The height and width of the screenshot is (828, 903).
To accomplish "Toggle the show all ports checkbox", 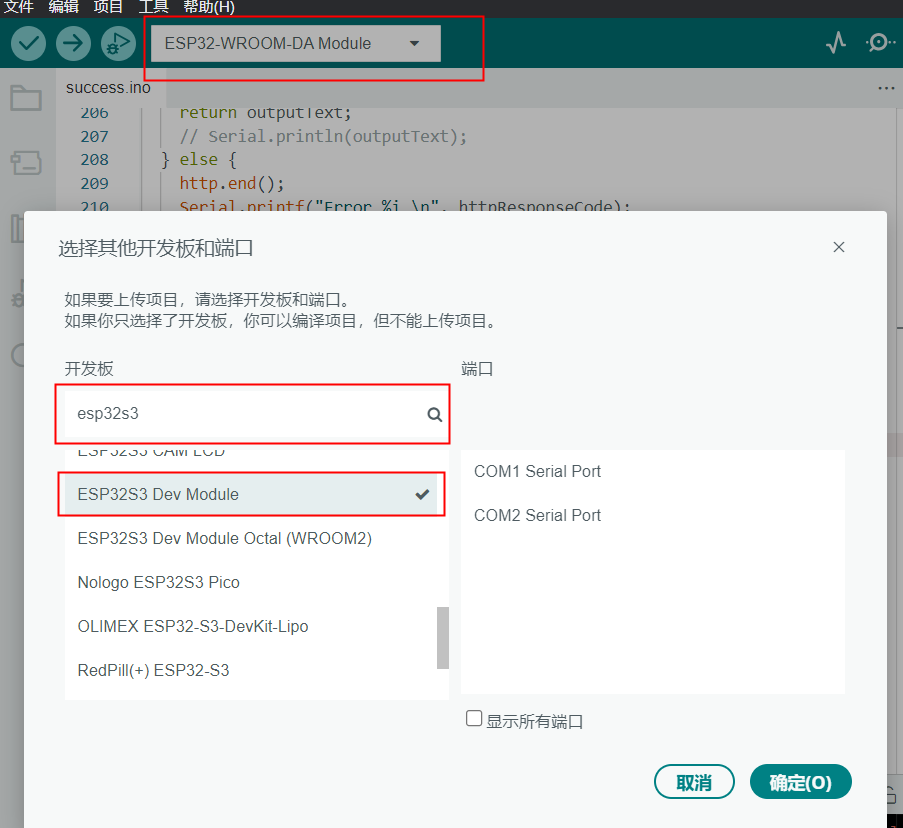I will (x=474, y=719).
